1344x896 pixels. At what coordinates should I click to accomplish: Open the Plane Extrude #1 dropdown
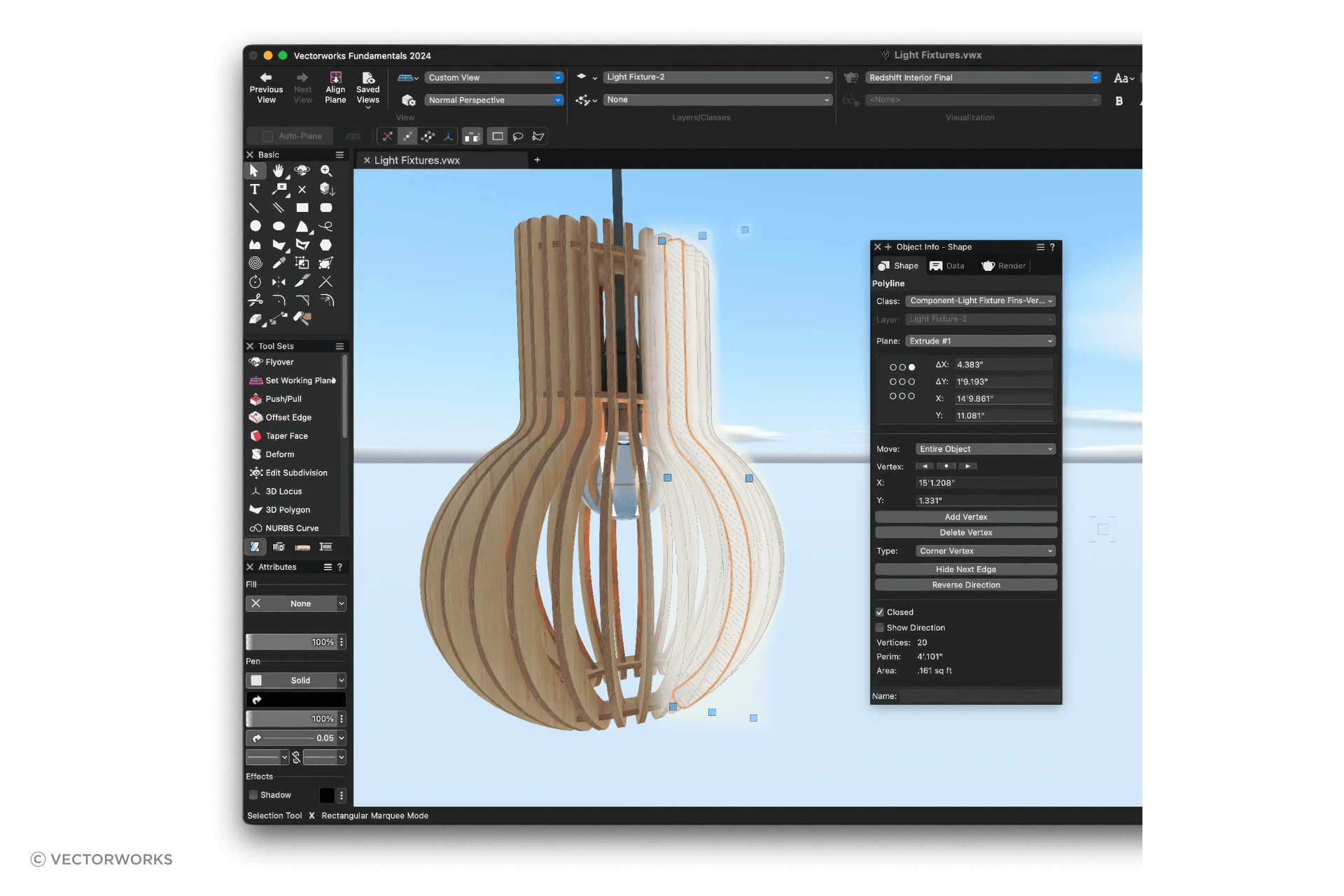click(980, 342)
